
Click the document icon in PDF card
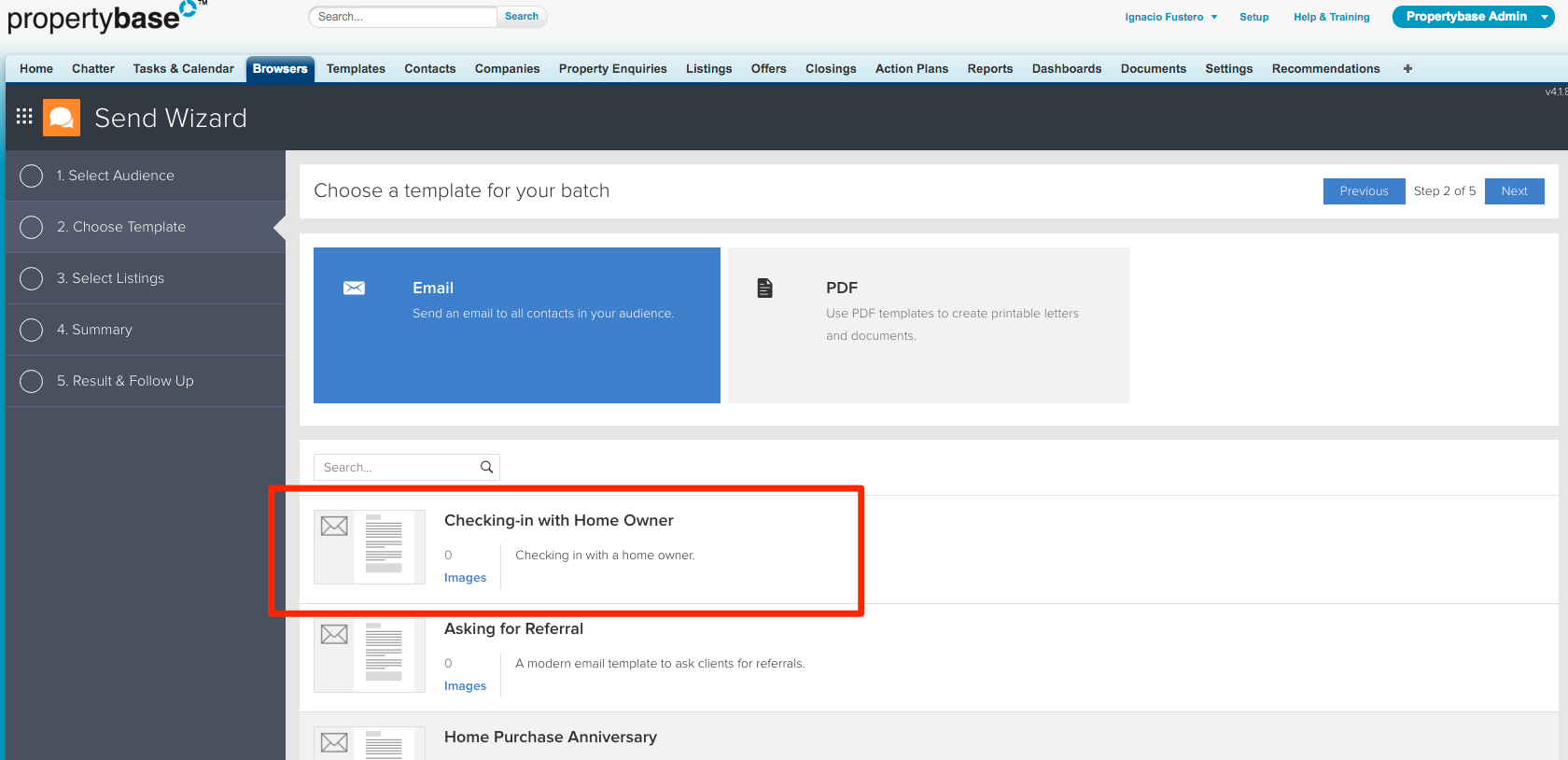tap(764, 288)
